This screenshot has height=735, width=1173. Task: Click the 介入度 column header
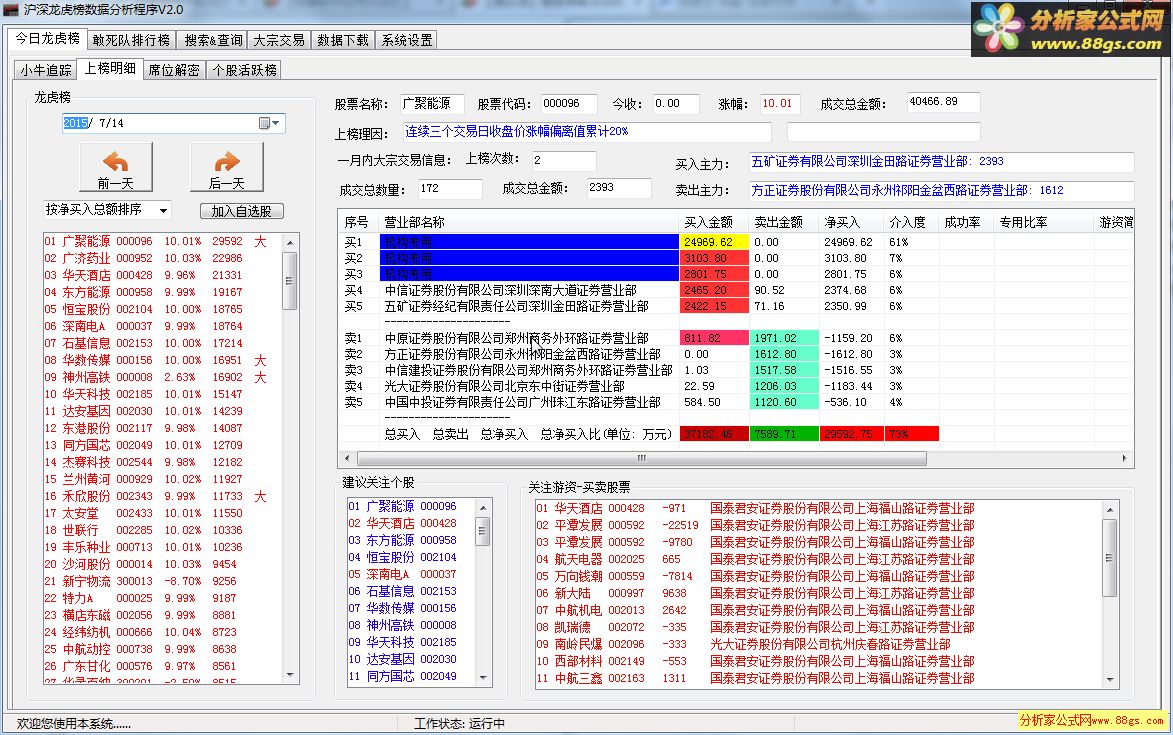click(x=911, y=222)
